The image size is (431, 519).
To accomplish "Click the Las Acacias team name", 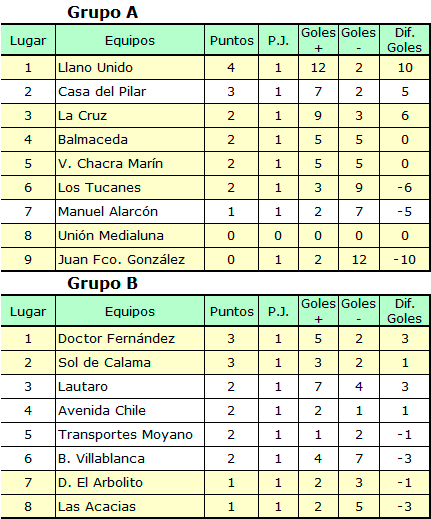I will 97,507.
